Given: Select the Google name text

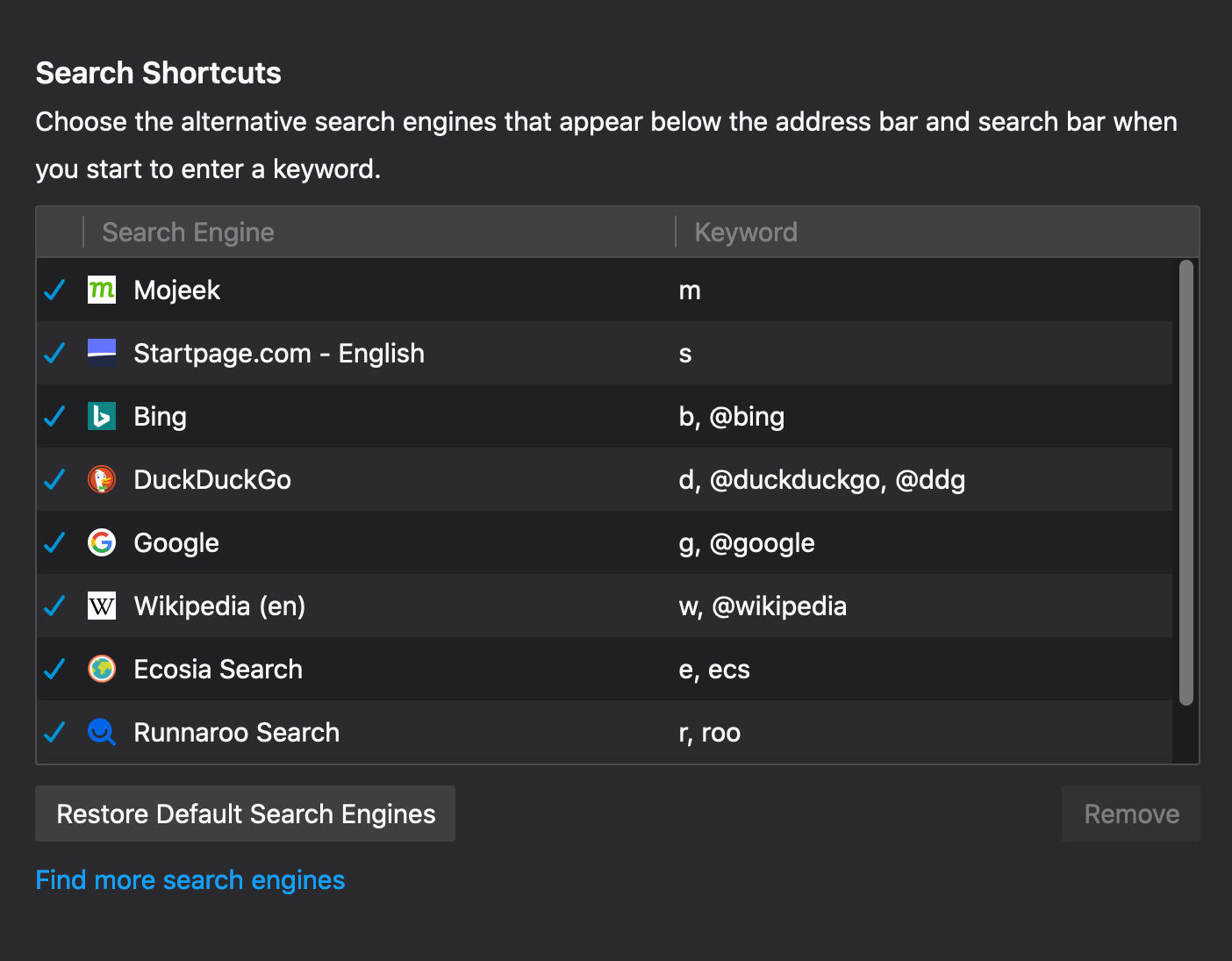Looking at the screenshot, I should (176, 543).
